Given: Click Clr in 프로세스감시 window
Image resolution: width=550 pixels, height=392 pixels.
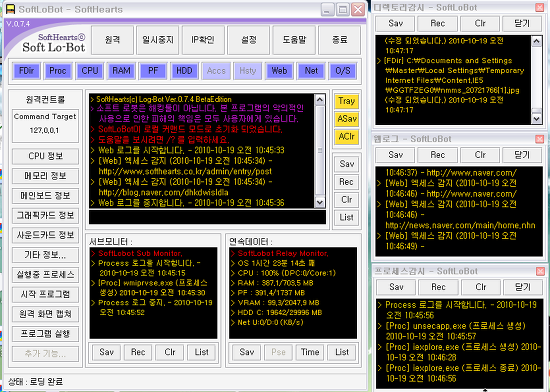Looking at the screenshot, I should pyautogui.click(x=481, y=287).
